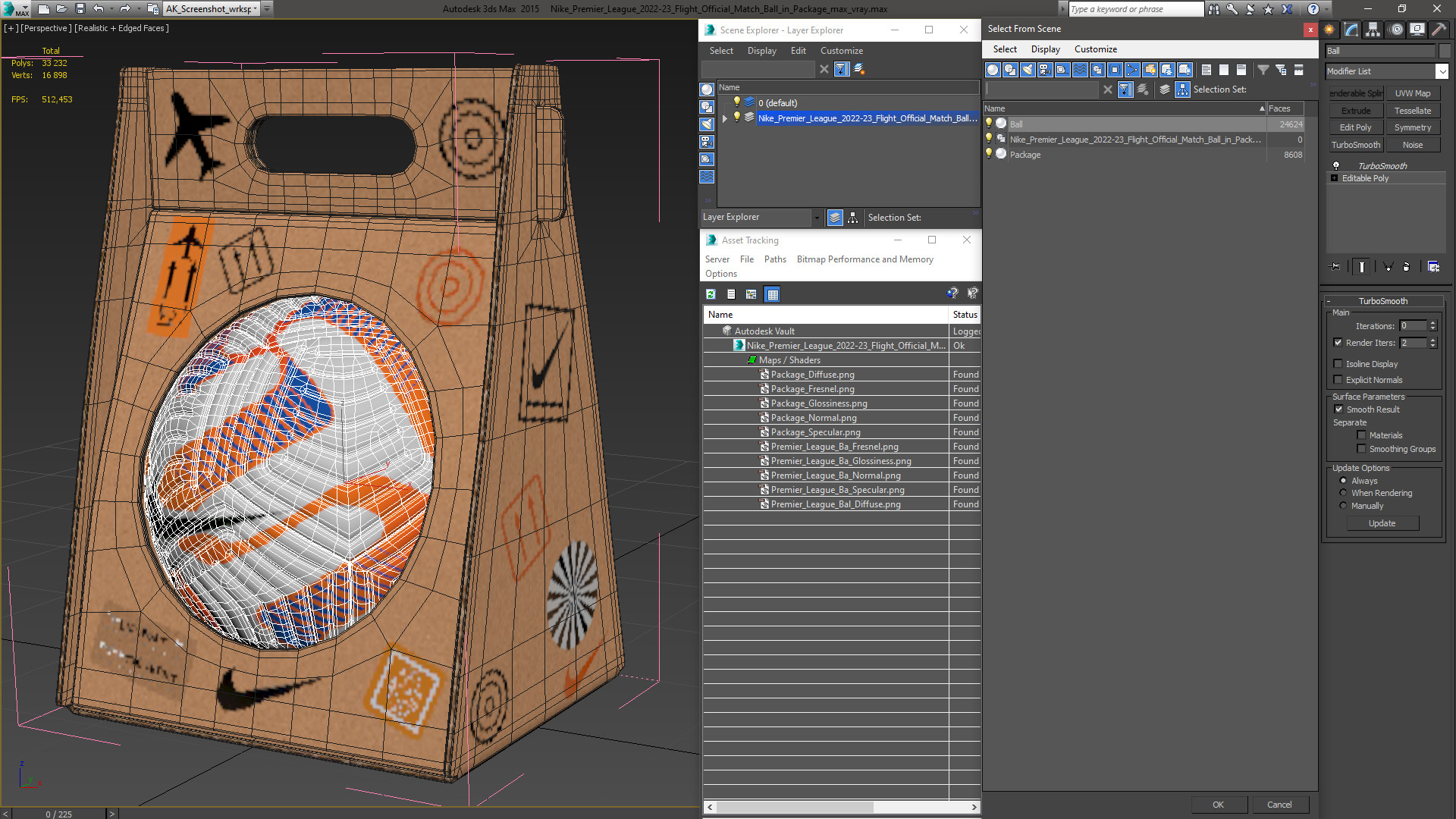Open Customize menu in Select From Scene
This screenshot has width=1456, height=819.
1095,49
